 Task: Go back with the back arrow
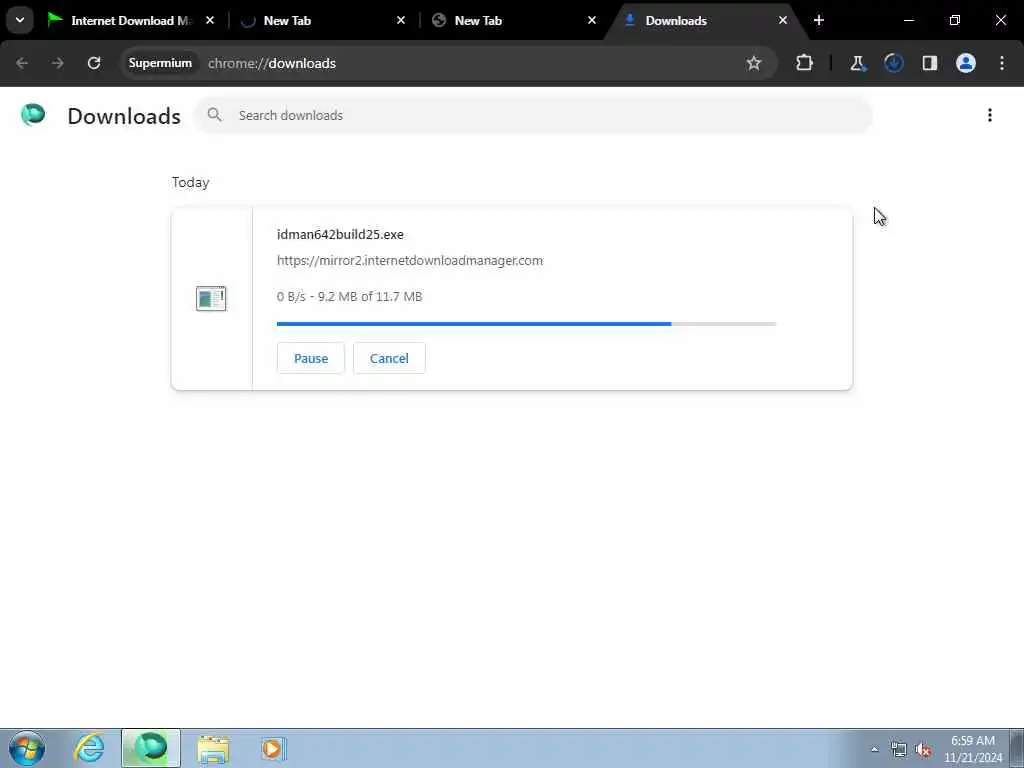[22, 63]
